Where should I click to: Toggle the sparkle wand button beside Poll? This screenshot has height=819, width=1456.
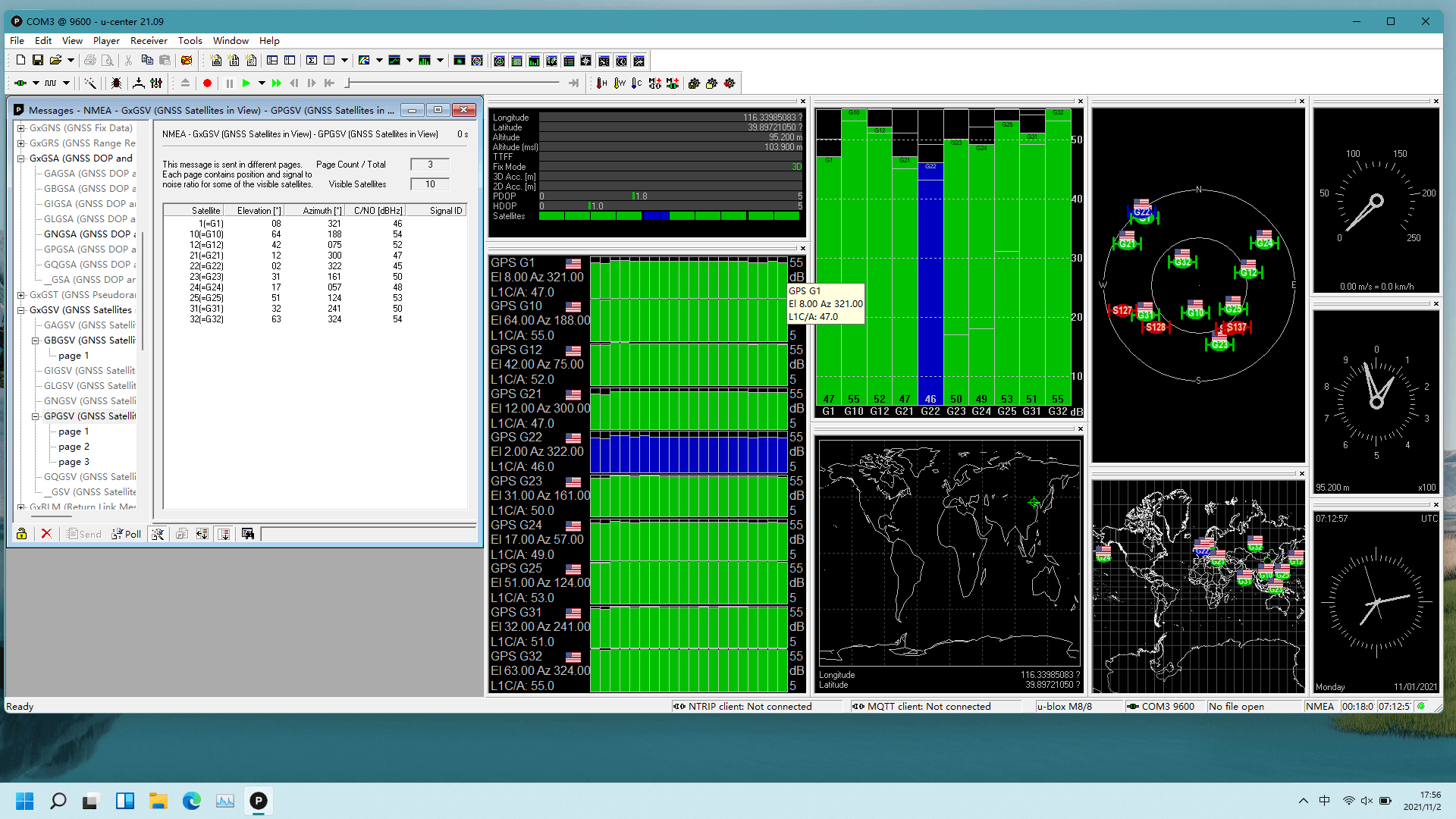click(158, 534)
